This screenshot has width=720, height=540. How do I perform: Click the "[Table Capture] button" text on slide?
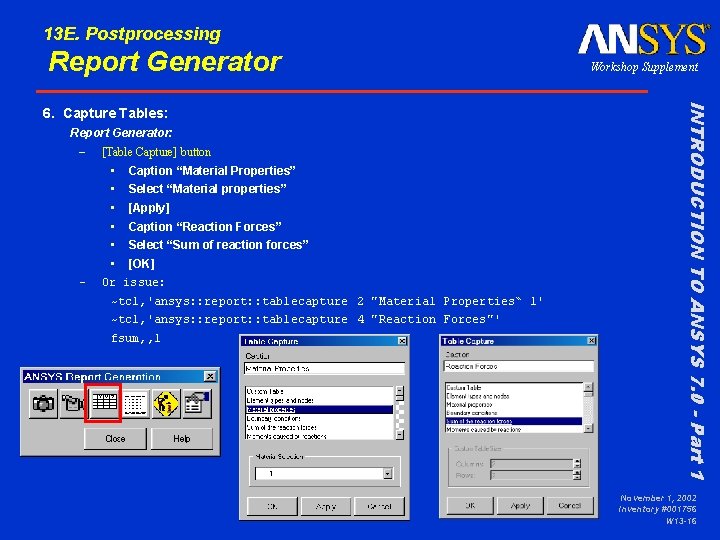pyautogui.click(x=157, y=152)
